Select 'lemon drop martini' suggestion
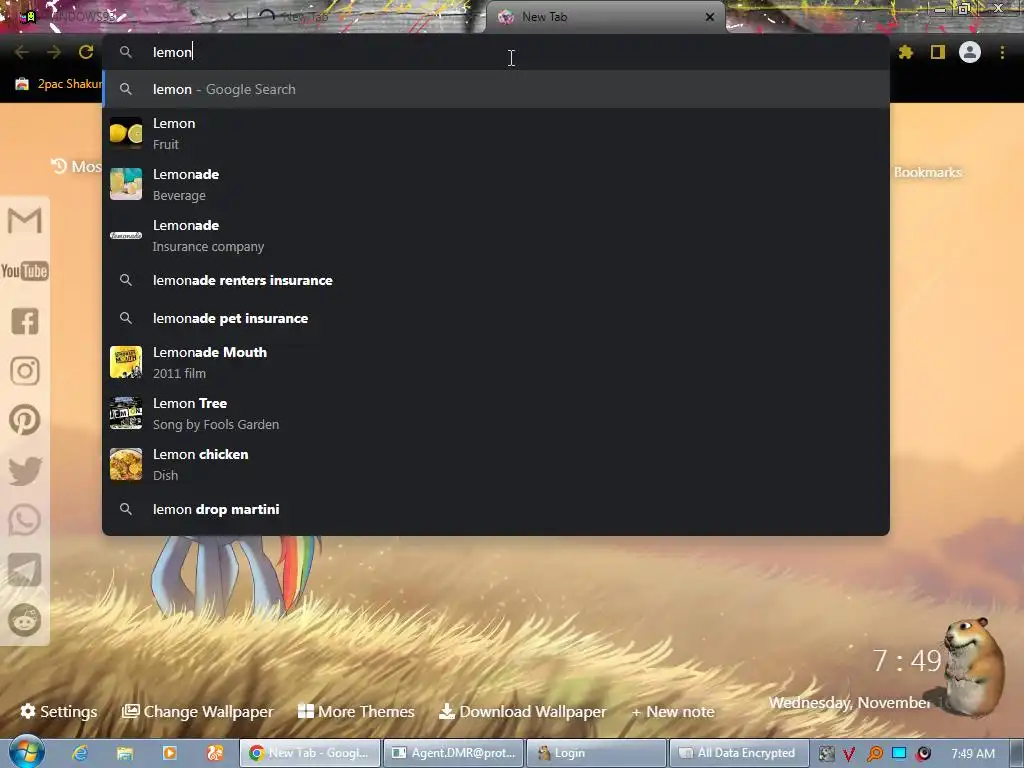Screen dimensions: 1024x768 coord(496,509)
